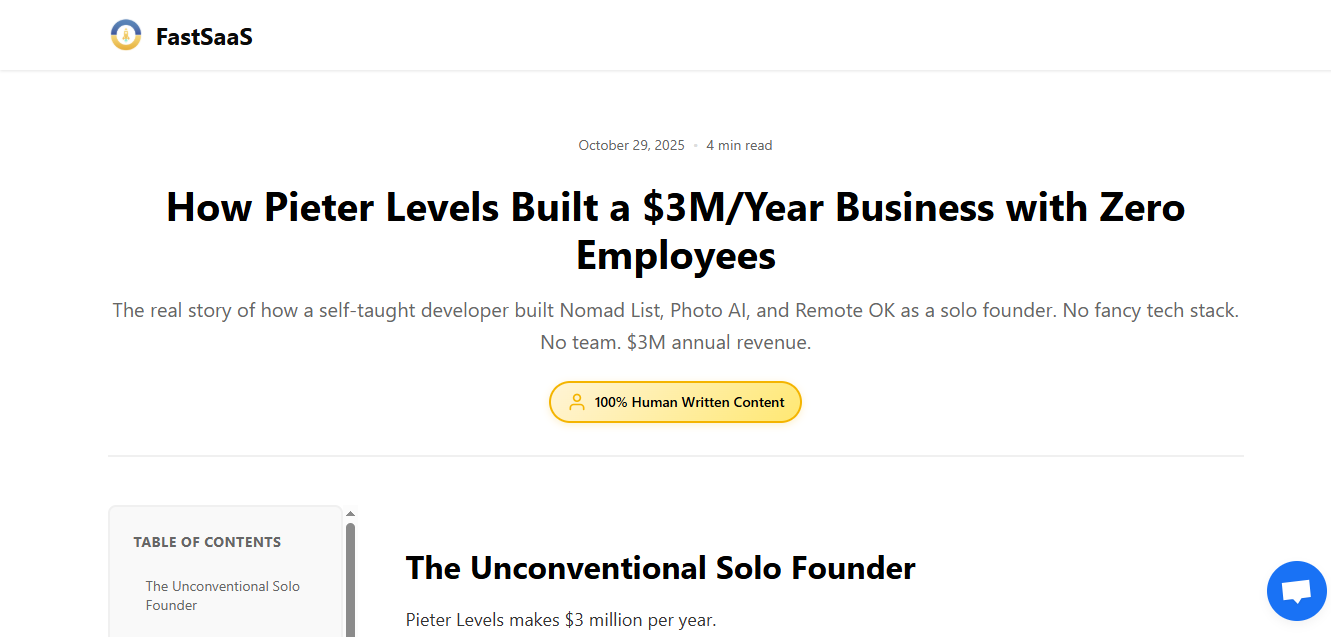
Task: Click the October 29, 2025 date text
Action: (x=631, y=145)
